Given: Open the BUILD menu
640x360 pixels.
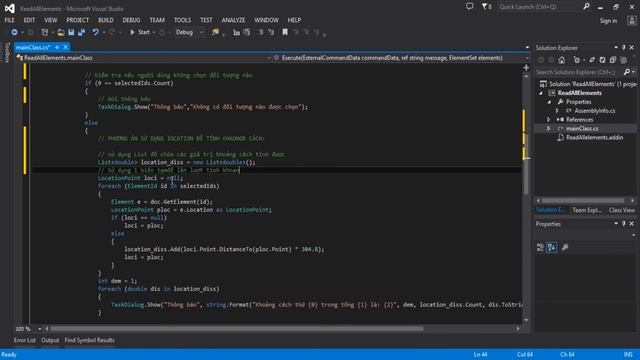Looking at the screenshot, I should (106, 20).
